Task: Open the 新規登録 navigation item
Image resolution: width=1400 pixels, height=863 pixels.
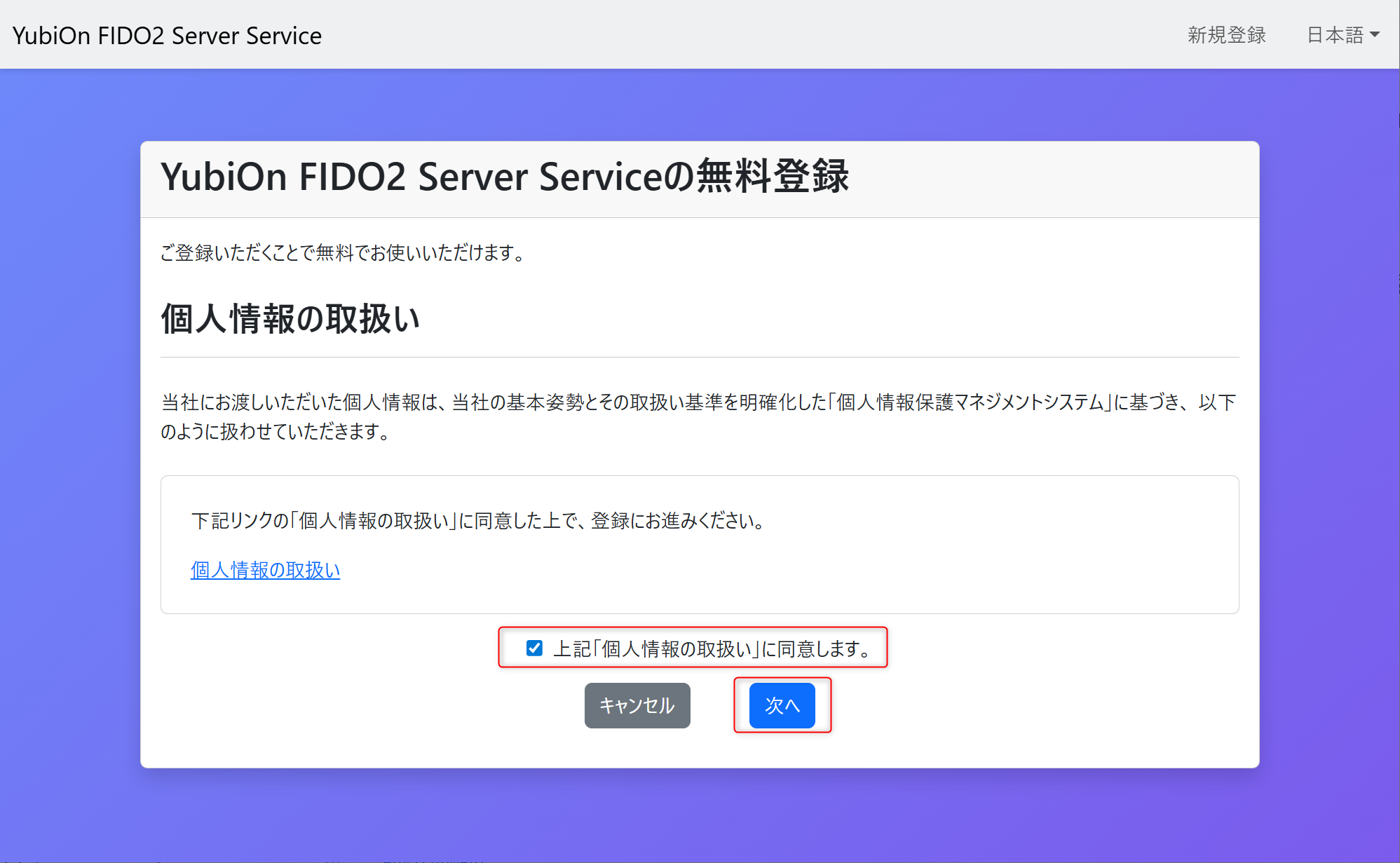Action: pos(1226,35)
